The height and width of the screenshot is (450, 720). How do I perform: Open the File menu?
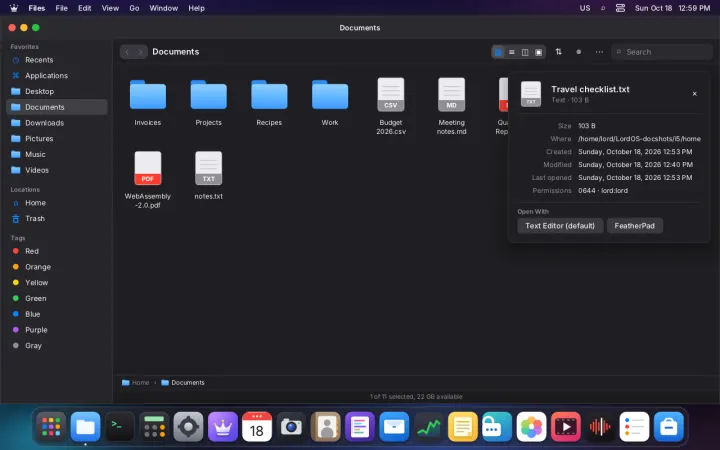(62, 8)
